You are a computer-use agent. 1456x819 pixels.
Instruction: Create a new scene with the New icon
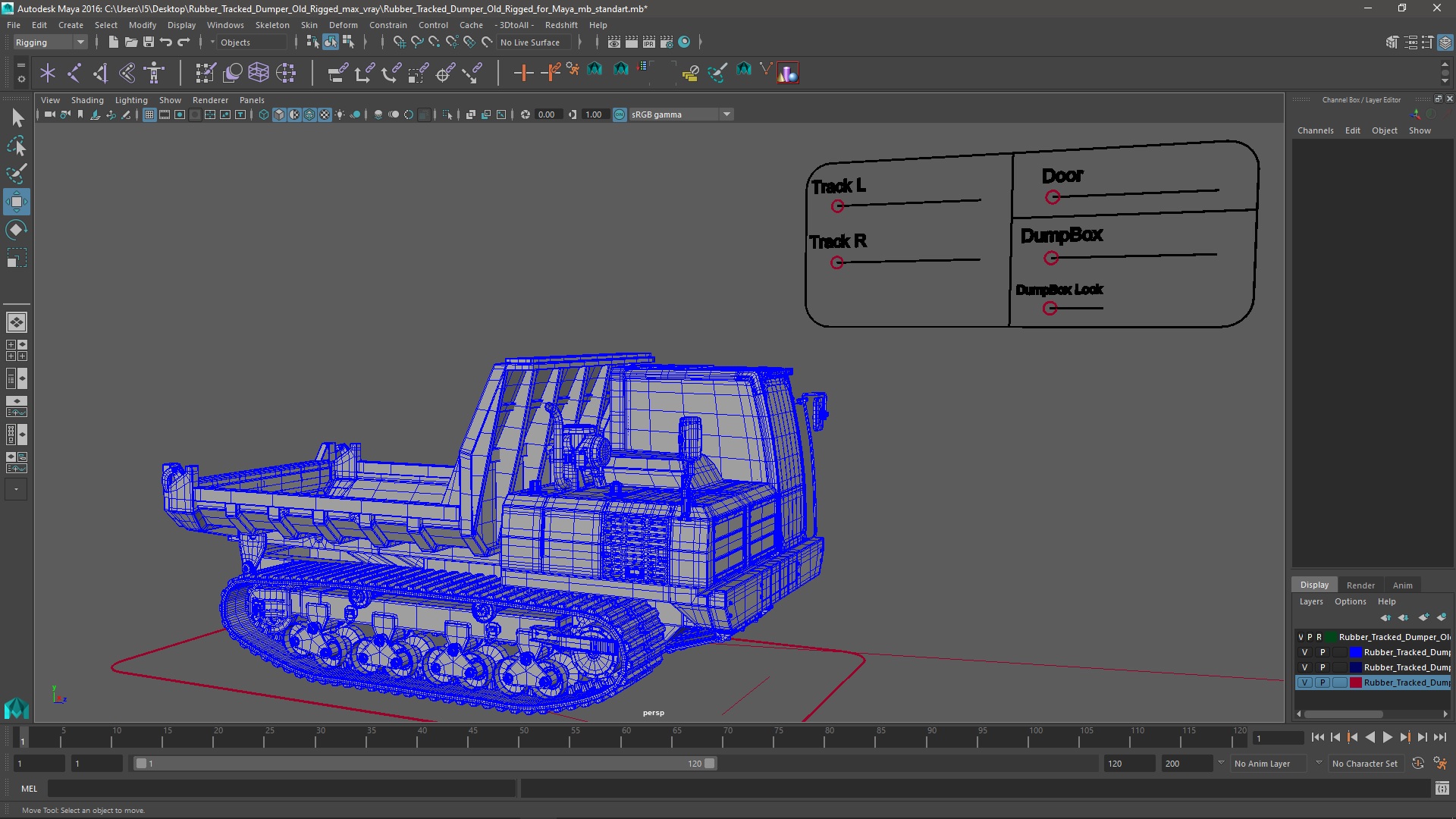pyautogui.click(x=113, y=42)
